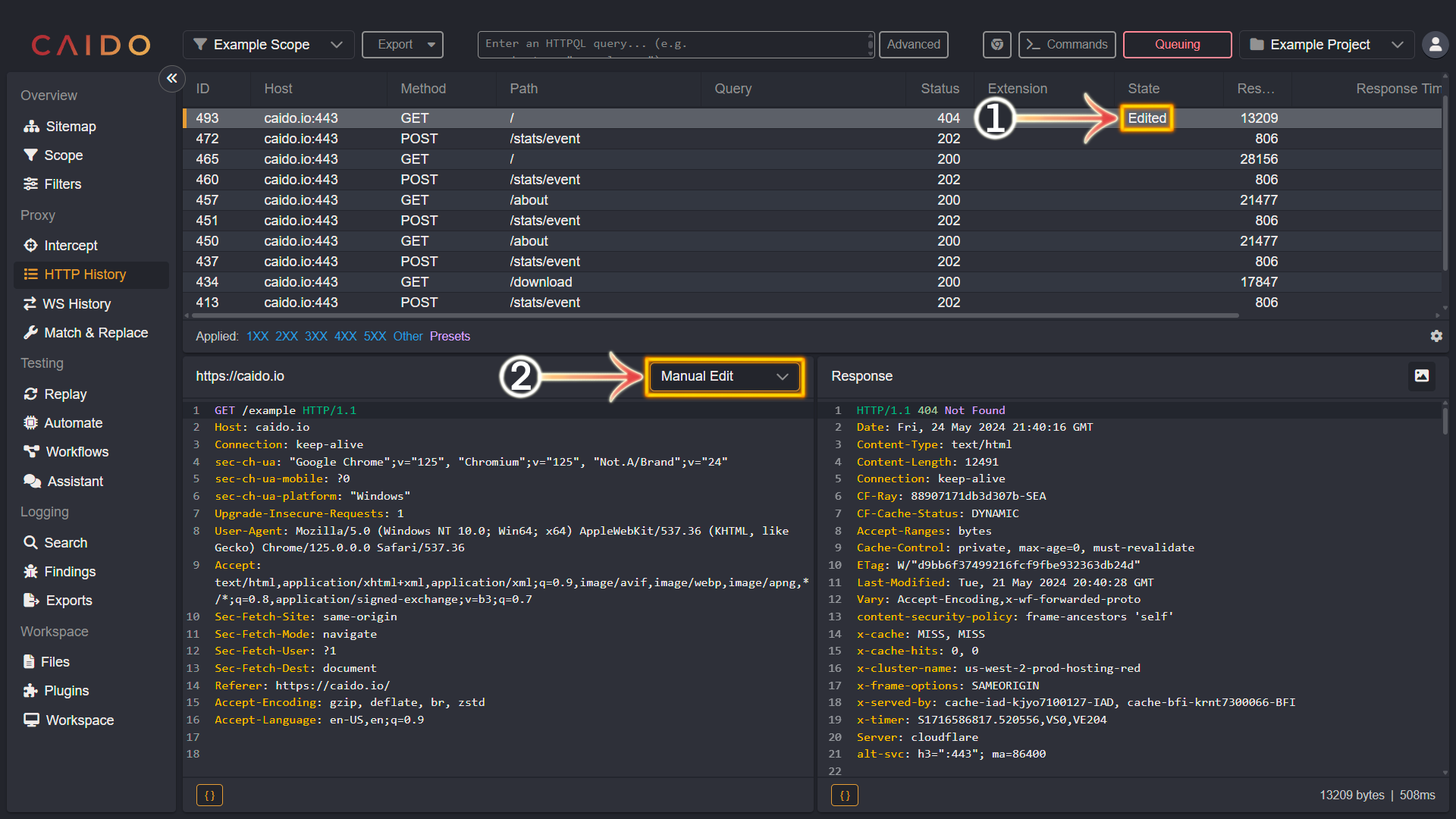The width and height of the screenshot is (1456, 819).
Task: Open the Filters page
Action: (52, 184)
